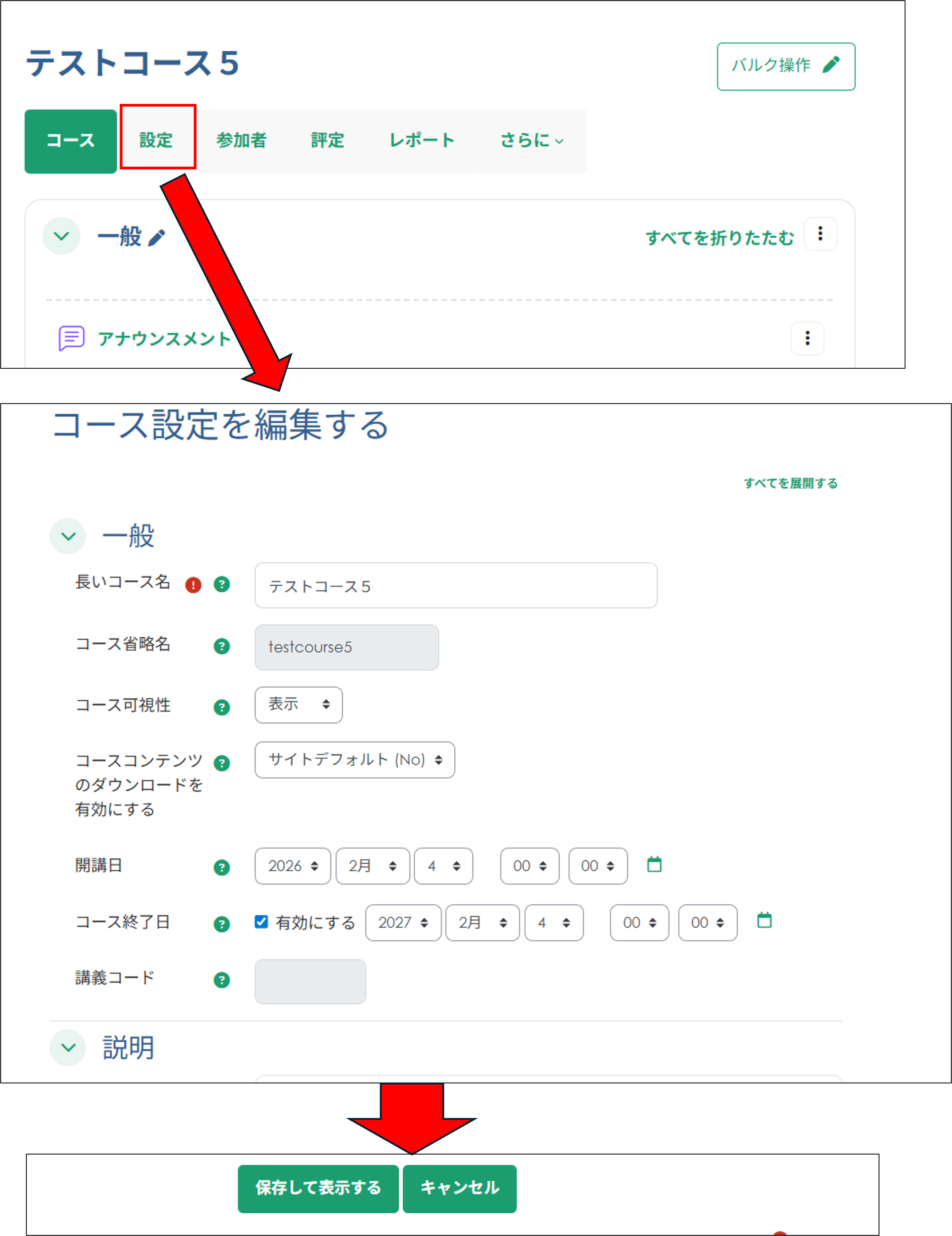Screen dimensions: 952x1236
Task: Click help icon for コース省略名
Action: [222, 646]
